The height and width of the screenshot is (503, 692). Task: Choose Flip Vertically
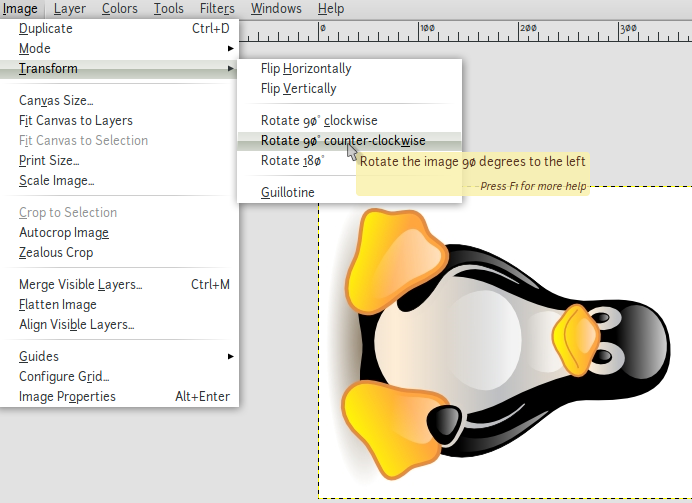[299, 89]
